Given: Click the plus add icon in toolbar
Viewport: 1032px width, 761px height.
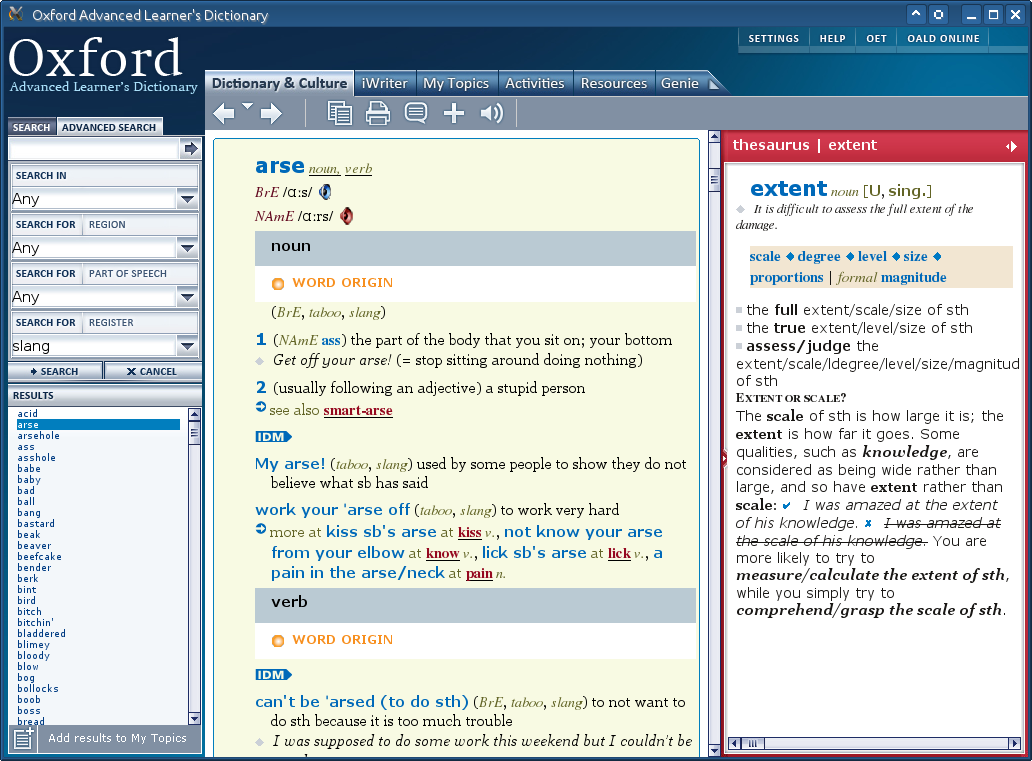Looking at the screenshot, I should click(454, 113).
